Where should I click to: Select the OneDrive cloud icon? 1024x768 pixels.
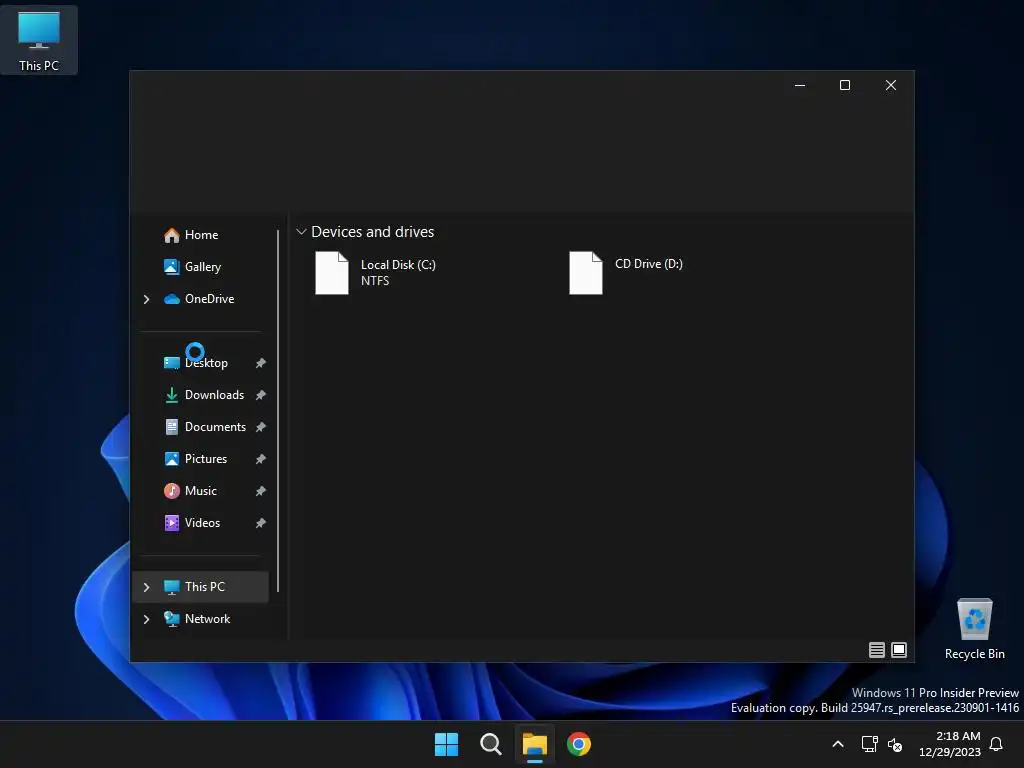click(172, 299)
